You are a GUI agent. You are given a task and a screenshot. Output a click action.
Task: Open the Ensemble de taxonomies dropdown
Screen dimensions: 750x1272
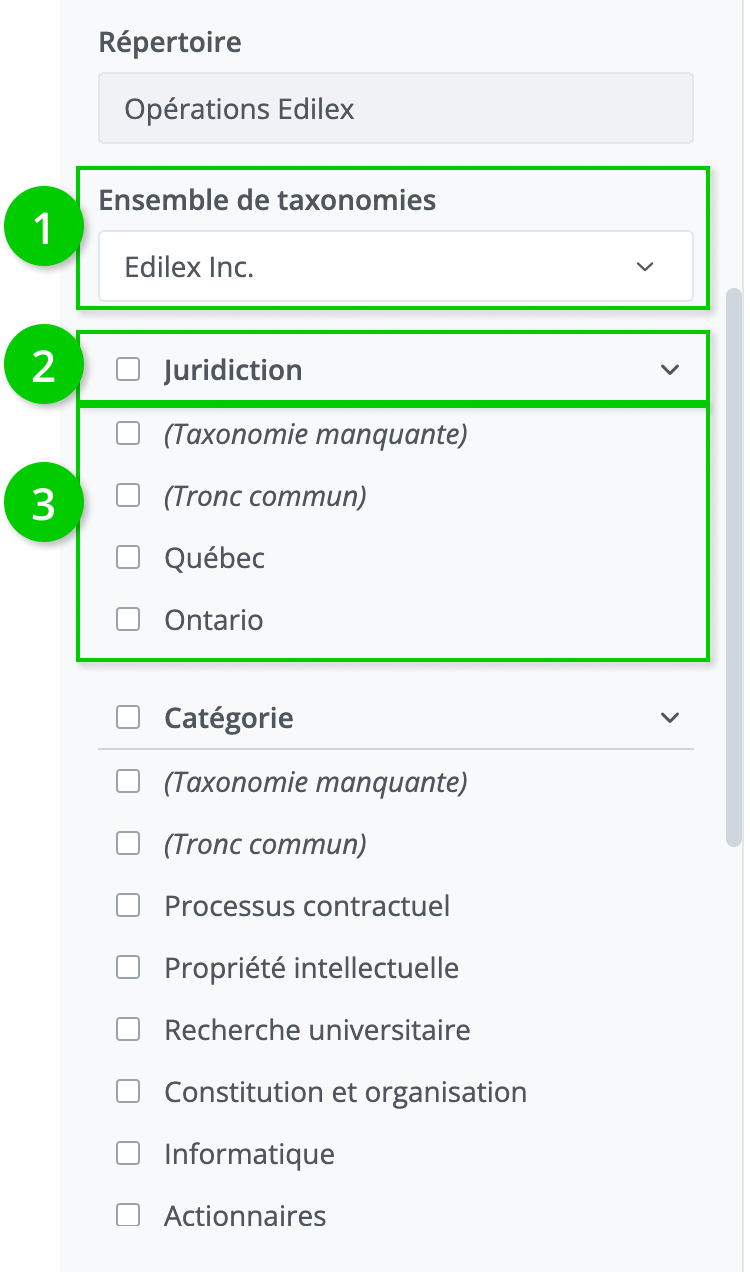pos(395,267)
